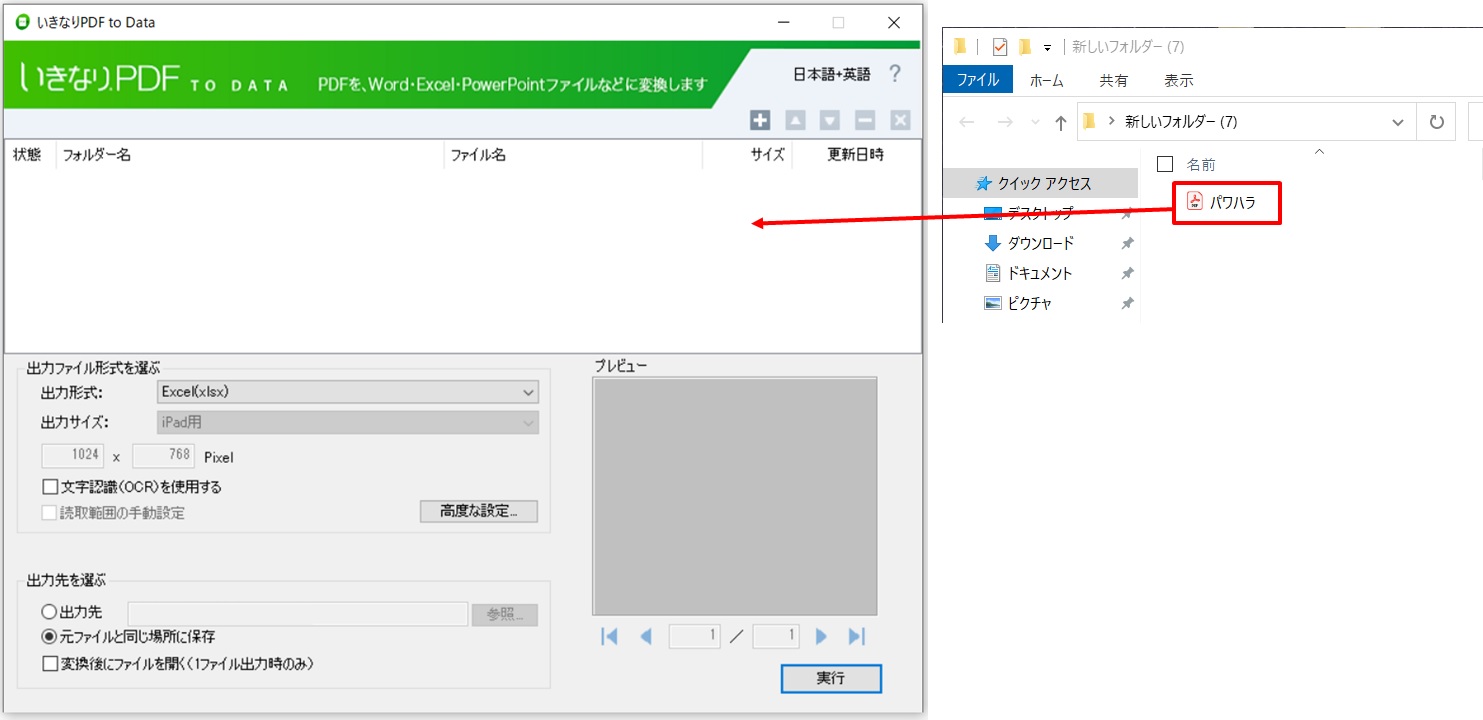This screenshot has width=1483, height=720.
Task: Open ピクチャ in quick access
Action: (x=1029, y=303)
